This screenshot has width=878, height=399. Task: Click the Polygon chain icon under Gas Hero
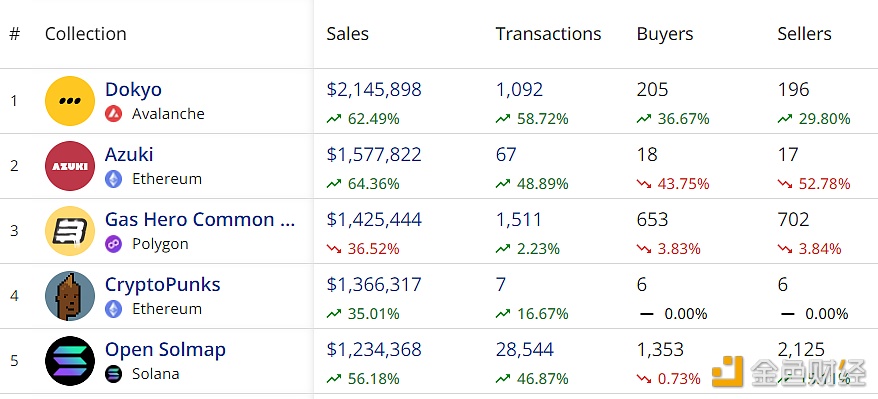(x=113, y=244)
